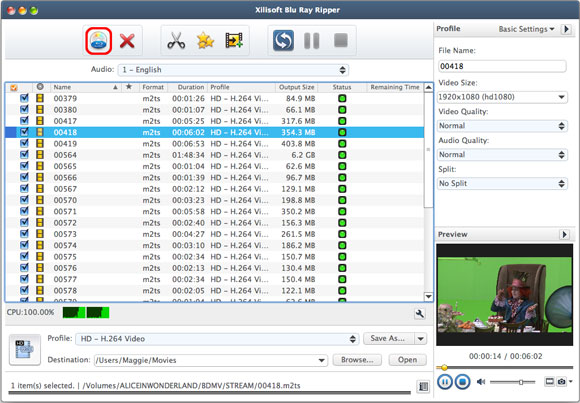
Task: Uncheck the 00380 row checkbox
Action: 24,110
